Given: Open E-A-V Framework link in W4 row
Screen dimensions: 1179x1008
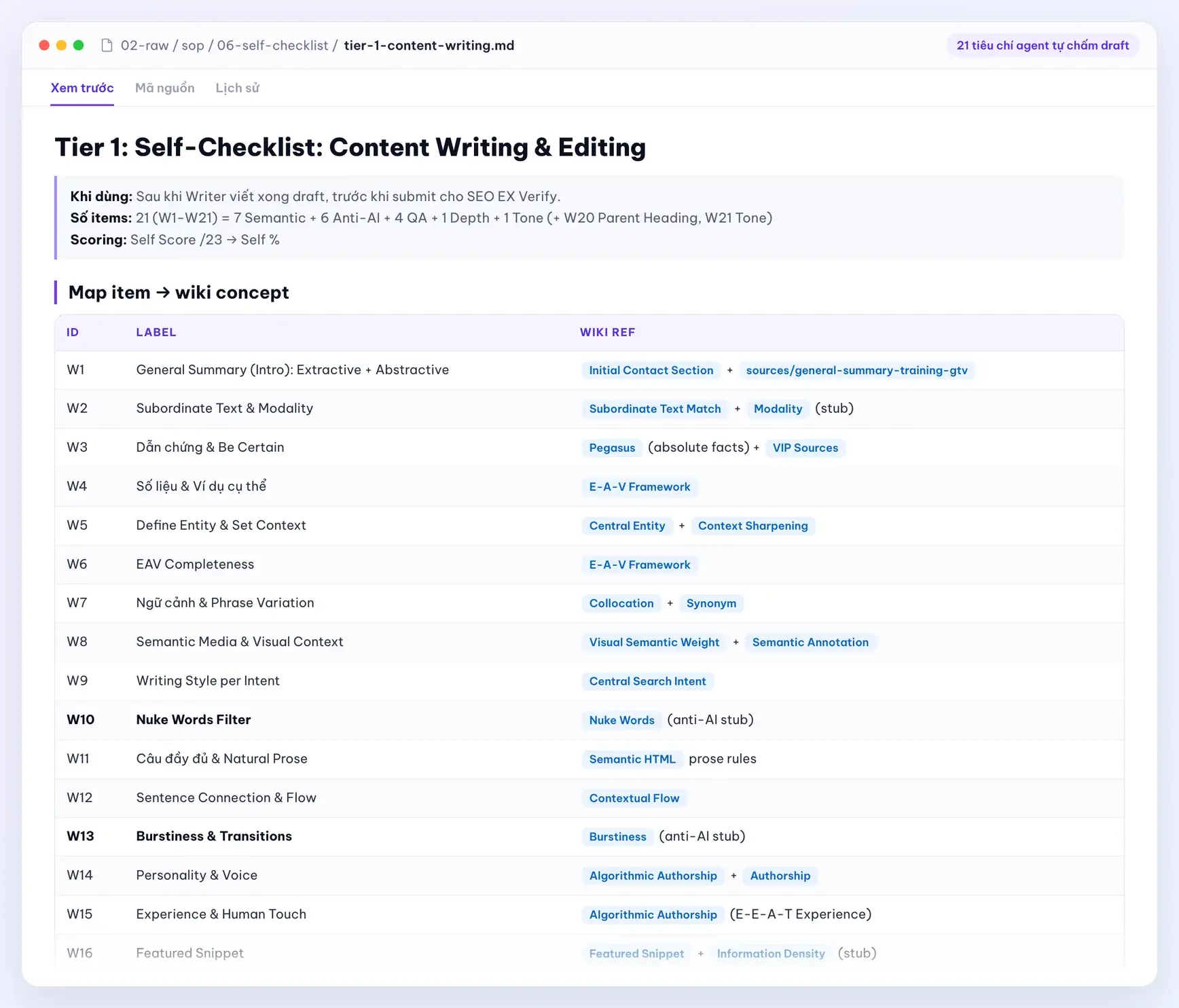Looking at the screenshot, I should coord(639,487).
